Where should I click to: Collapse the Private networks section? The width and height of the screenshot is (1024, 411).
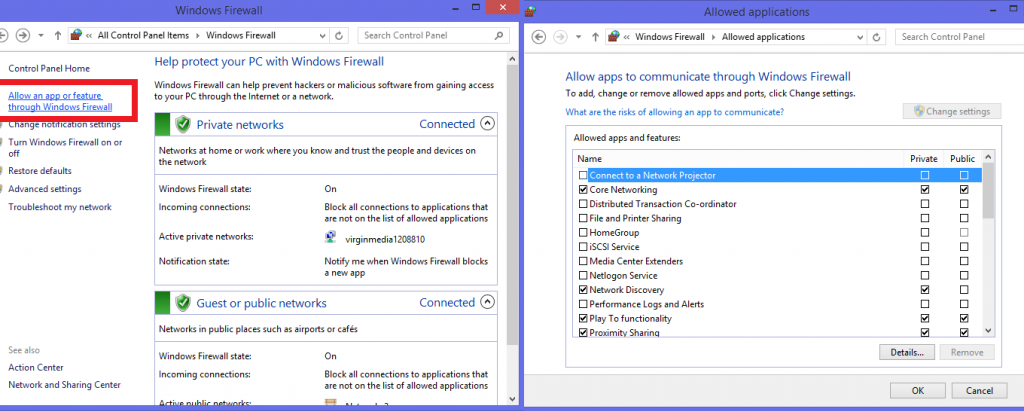[x=487, y=123]
